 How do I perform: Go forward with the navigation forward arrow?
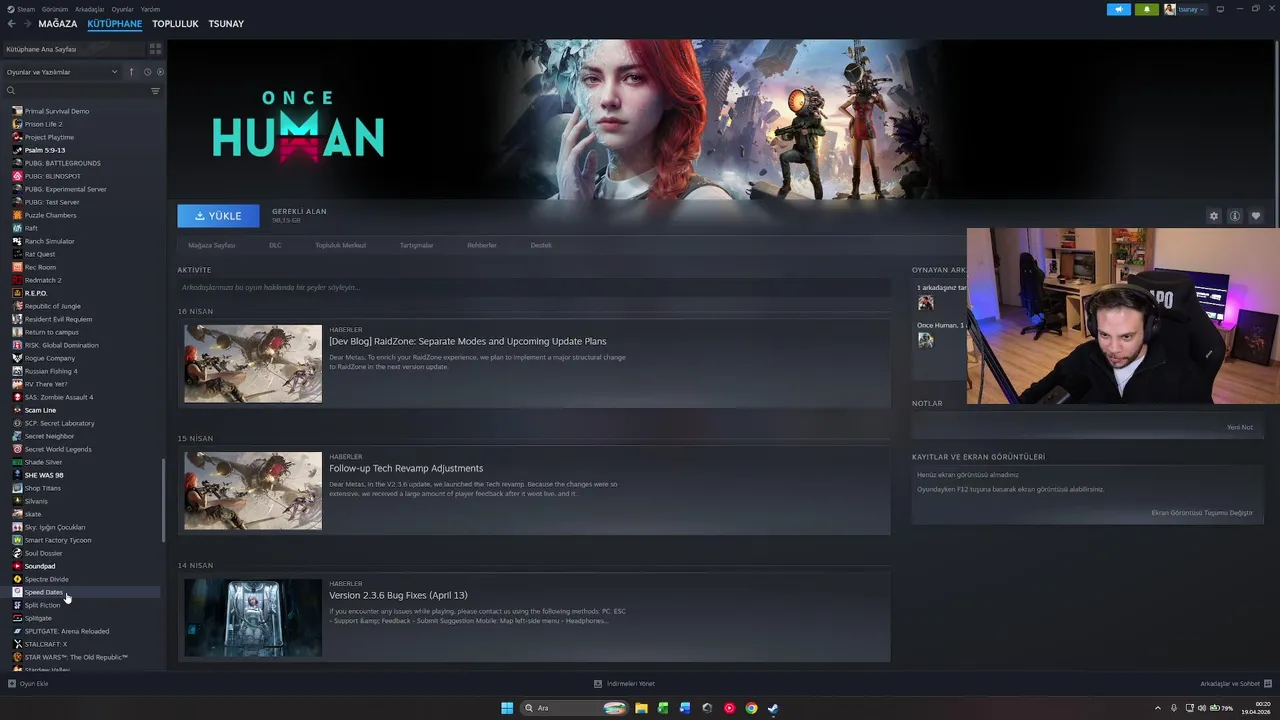pyautogui.click(x=26, y=24)
